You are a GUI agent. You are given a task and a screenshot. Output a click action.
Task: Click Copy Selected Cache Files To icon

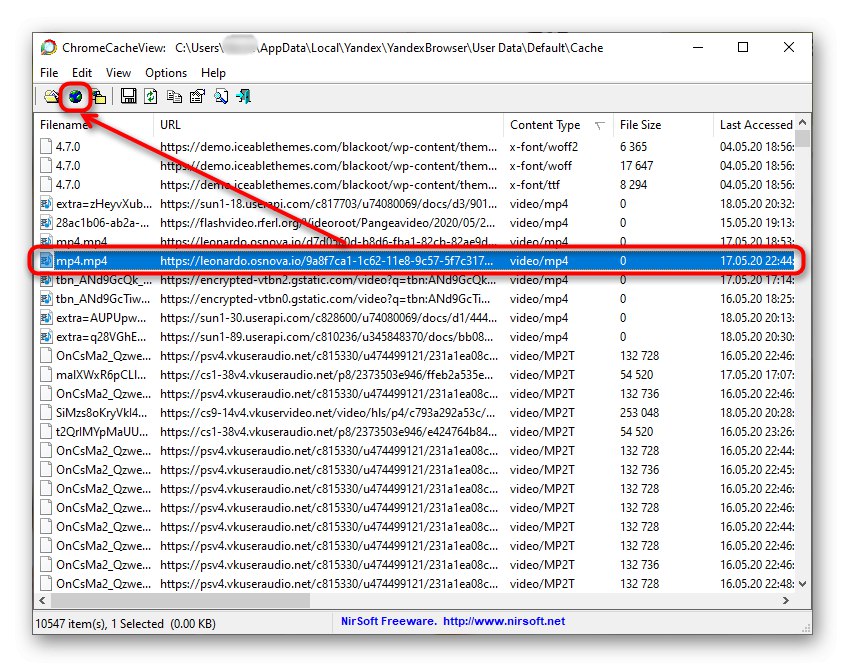tap(99, 97)
